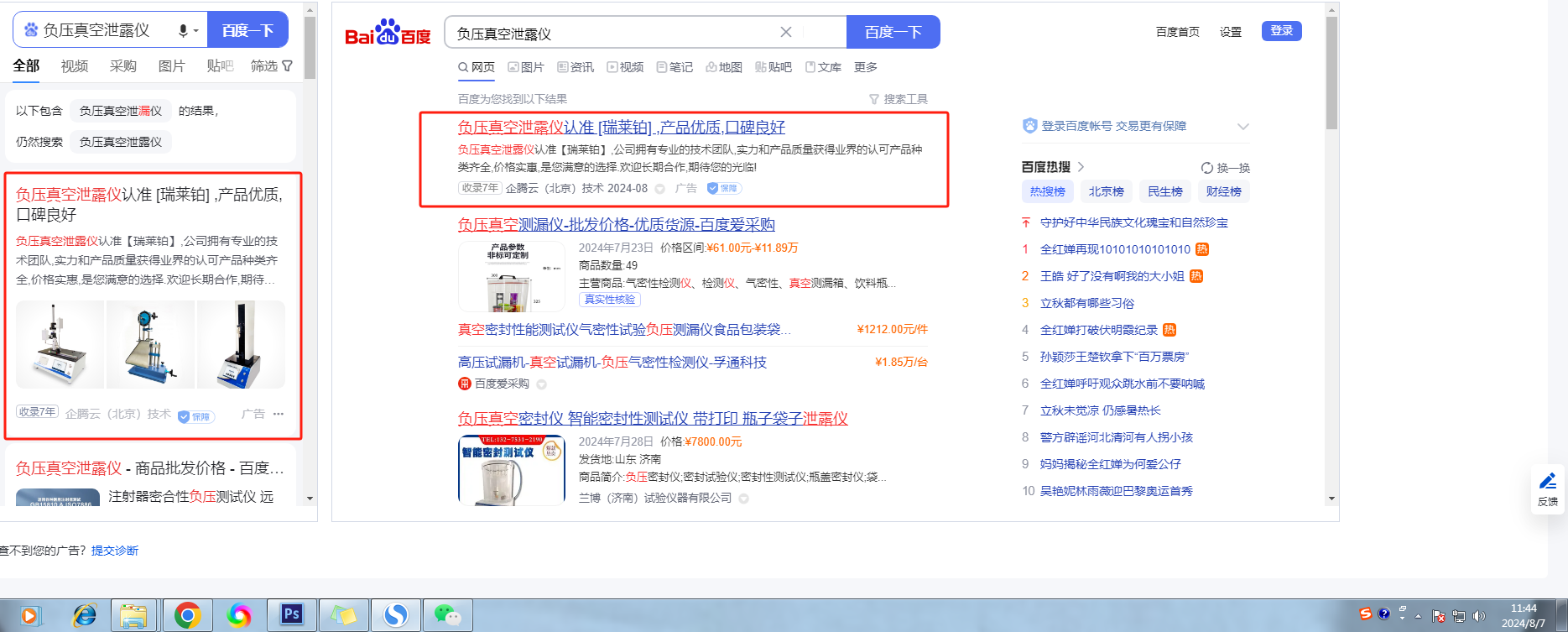1568x632 pixels.
Task: Open Internet Explorer from taskbar
Action: coord(84,615)
